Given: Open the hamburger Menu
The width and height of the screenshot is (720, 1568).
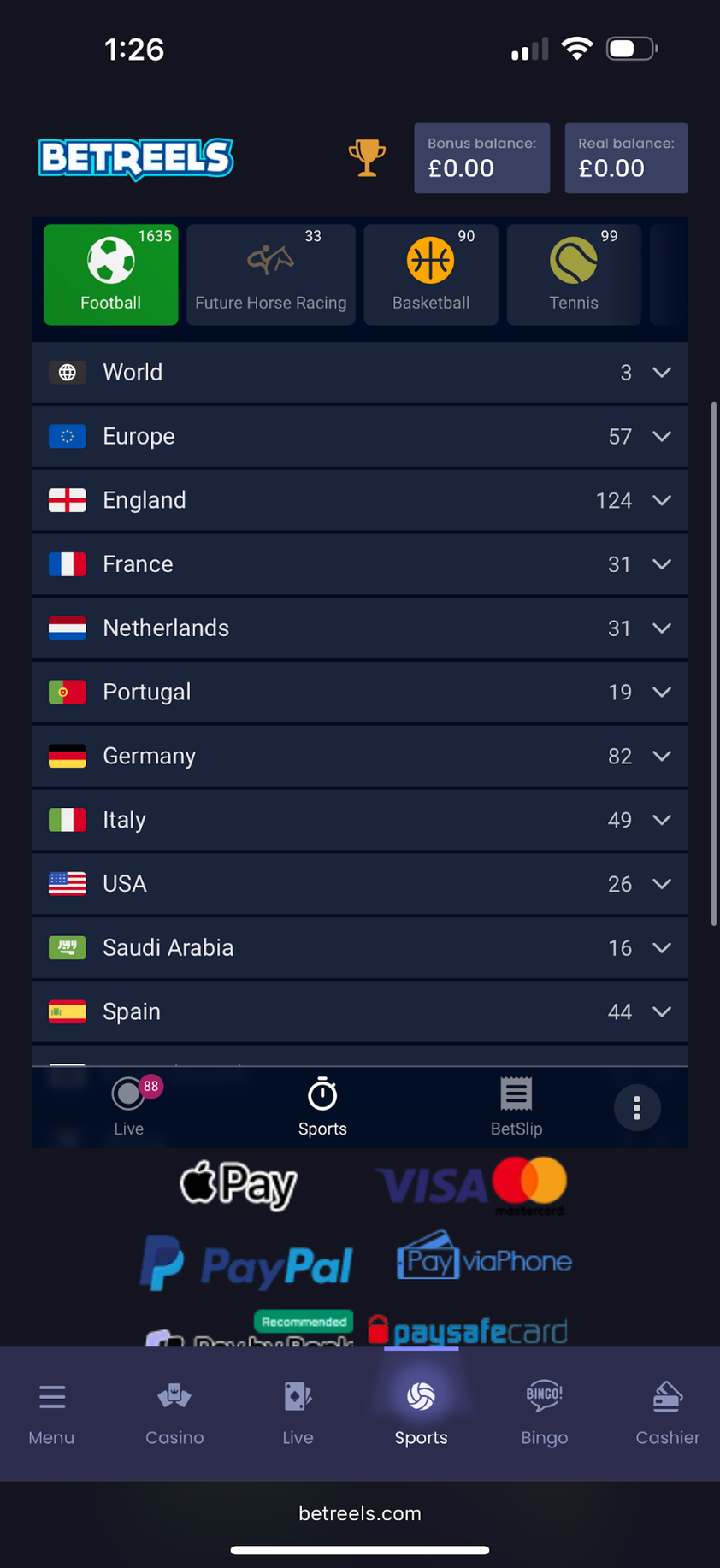Looking at the screenshot, I should pyautogui.click(x=51, y=1412).
